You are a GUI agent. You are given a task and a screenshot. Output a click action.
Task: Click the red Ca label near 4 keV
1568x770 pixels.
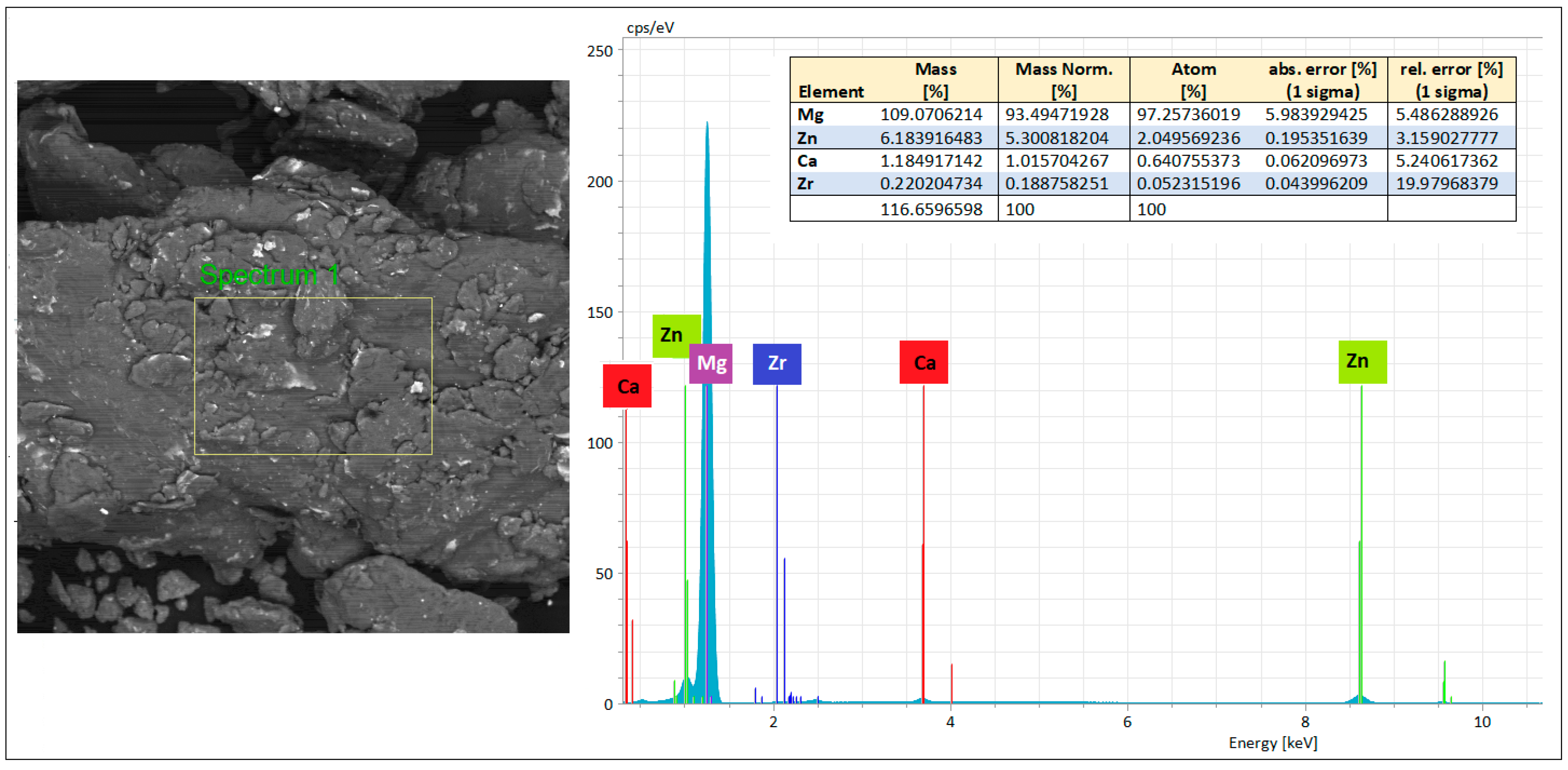[923, 363]
